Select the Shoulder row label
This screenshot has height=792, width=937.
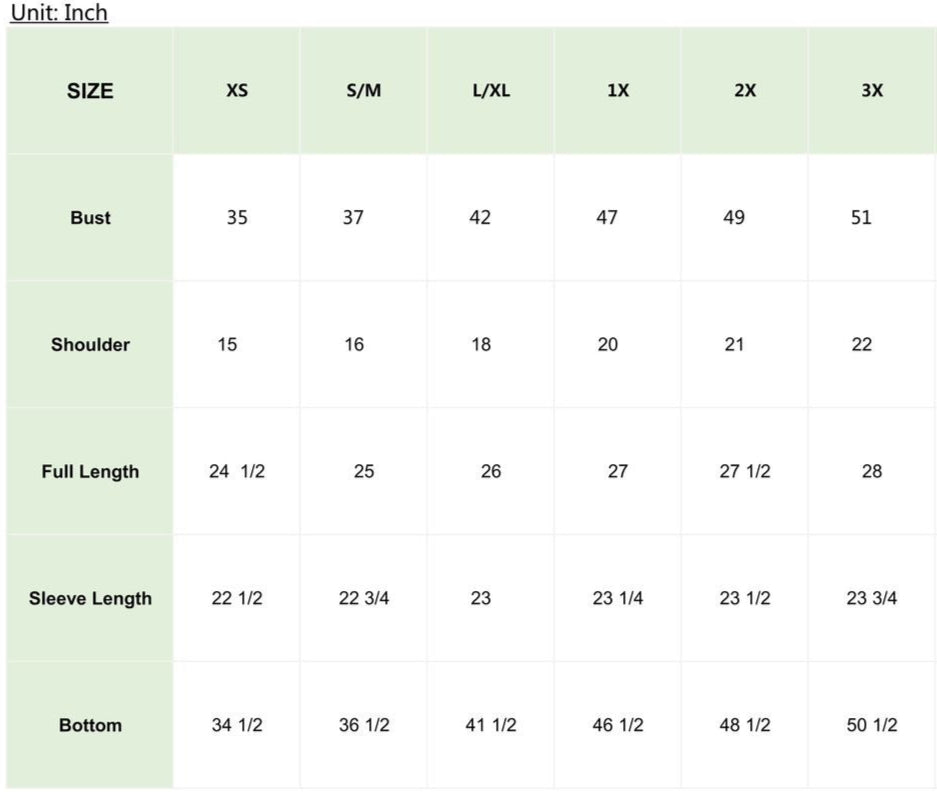click(90, 345)
